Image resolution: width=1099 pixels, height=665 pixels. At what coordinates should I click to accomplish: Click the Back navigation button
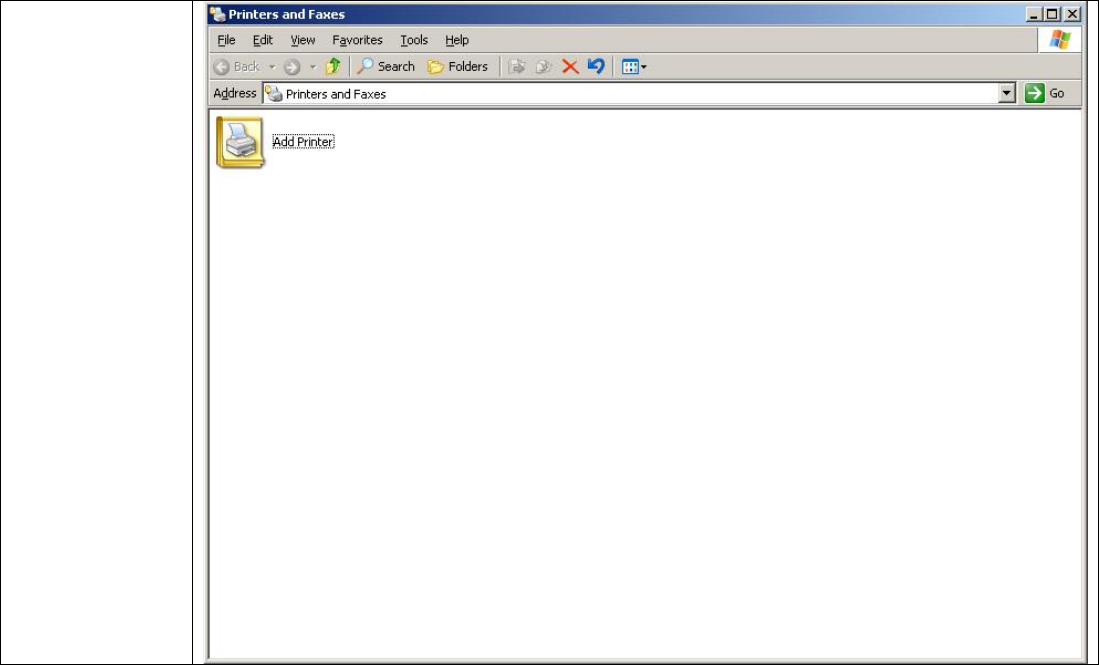(237, 67)
